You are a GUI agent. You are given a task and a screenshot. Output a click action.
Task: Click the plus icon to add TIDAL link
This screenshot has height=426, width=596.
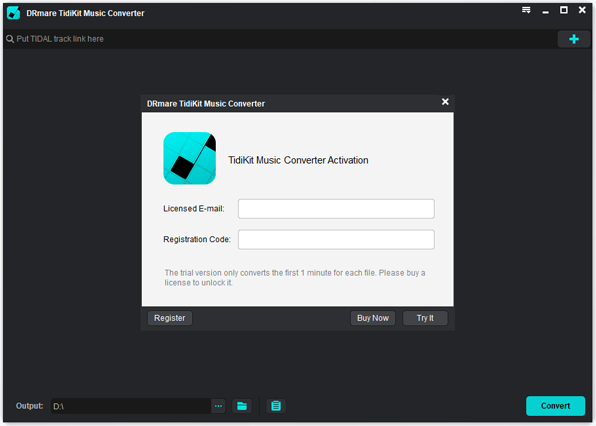(x=574, y=39)
